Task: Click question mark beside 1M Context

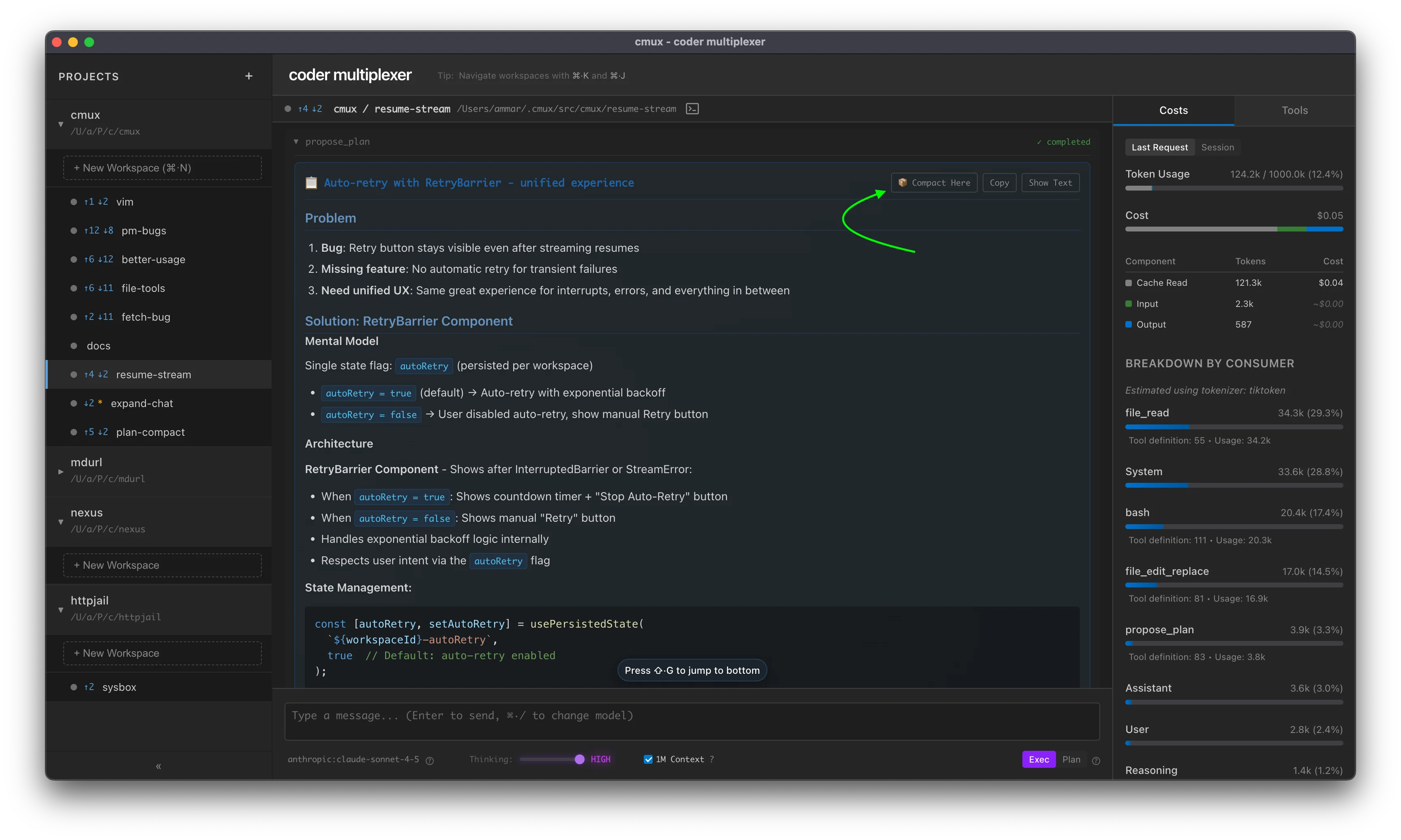Action: tap(712, 759)
